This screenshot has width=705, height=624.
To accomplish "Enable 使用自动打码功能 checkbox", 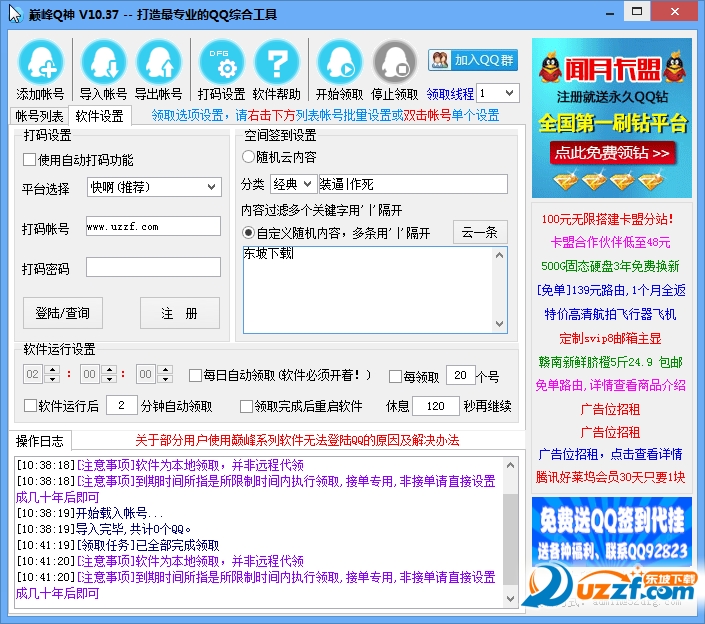I will coord(30,160).
